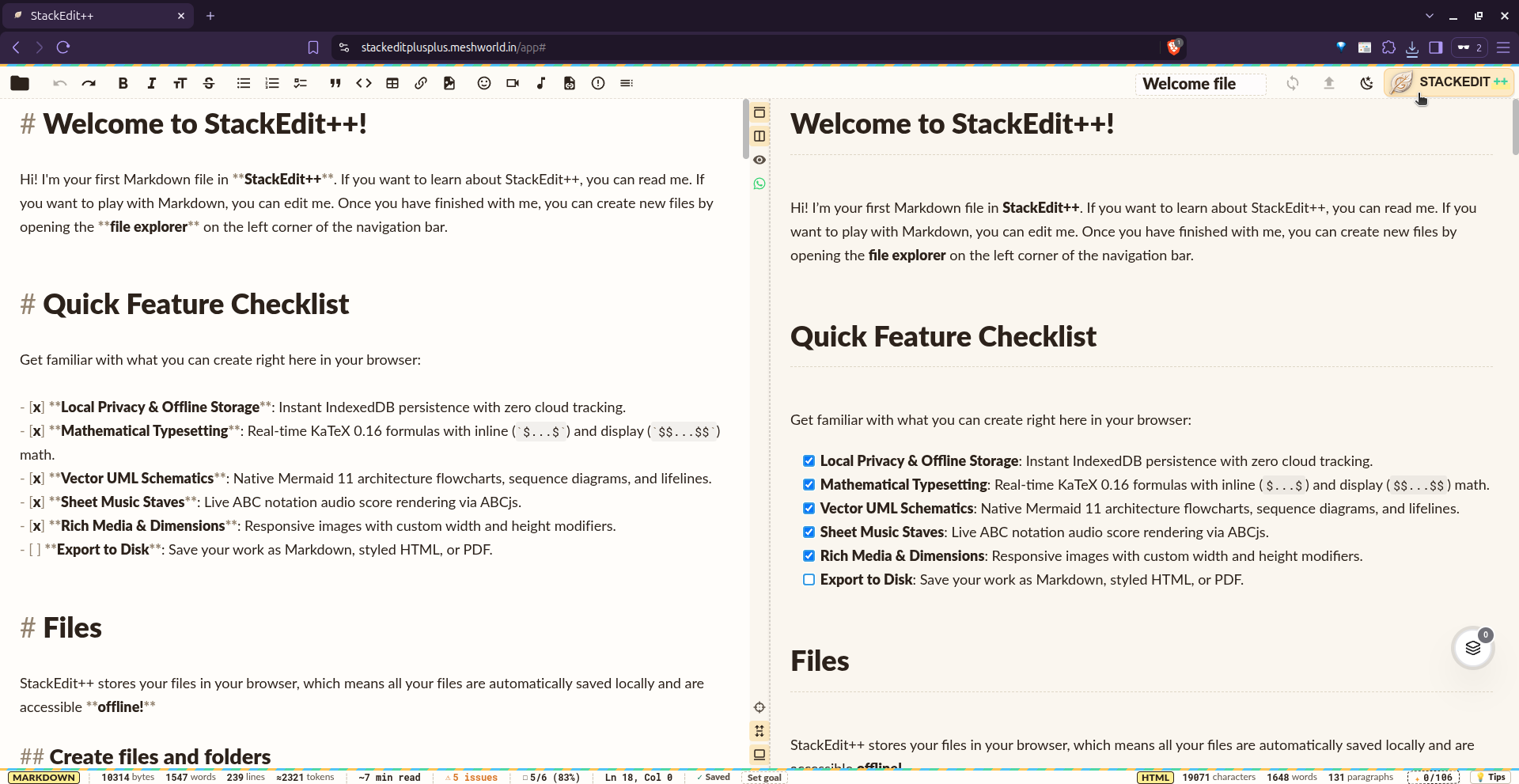
Task: Open Tips in the status bar
Action: point(1491,778)
